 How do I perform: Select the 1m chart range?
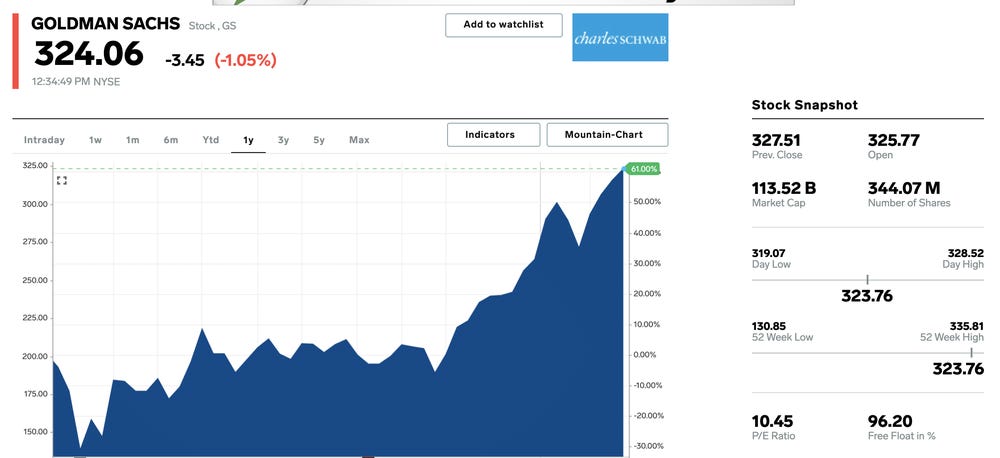(x=133, y=140)
